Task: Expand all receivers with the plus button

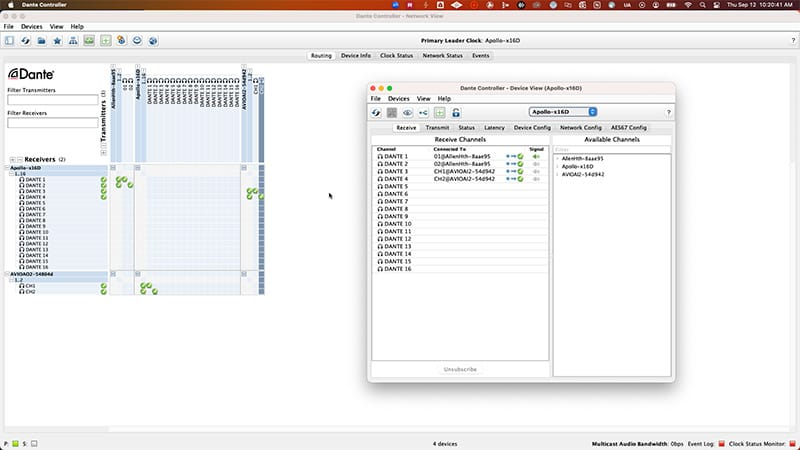Action: pyautogui.click(x=12, y=160)
